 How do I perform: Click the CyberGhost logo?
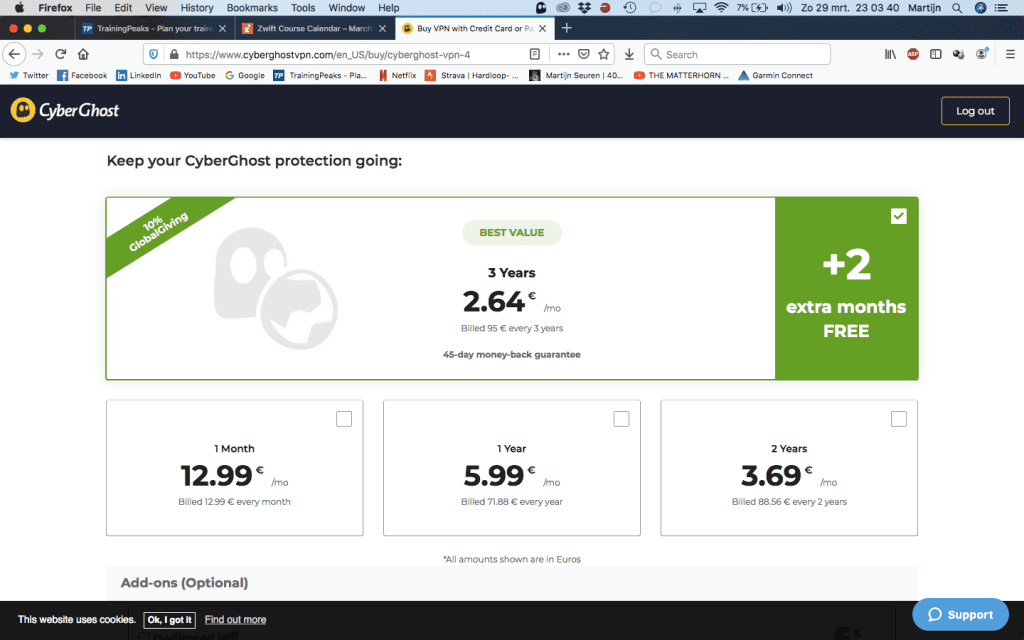pos(65,110)
